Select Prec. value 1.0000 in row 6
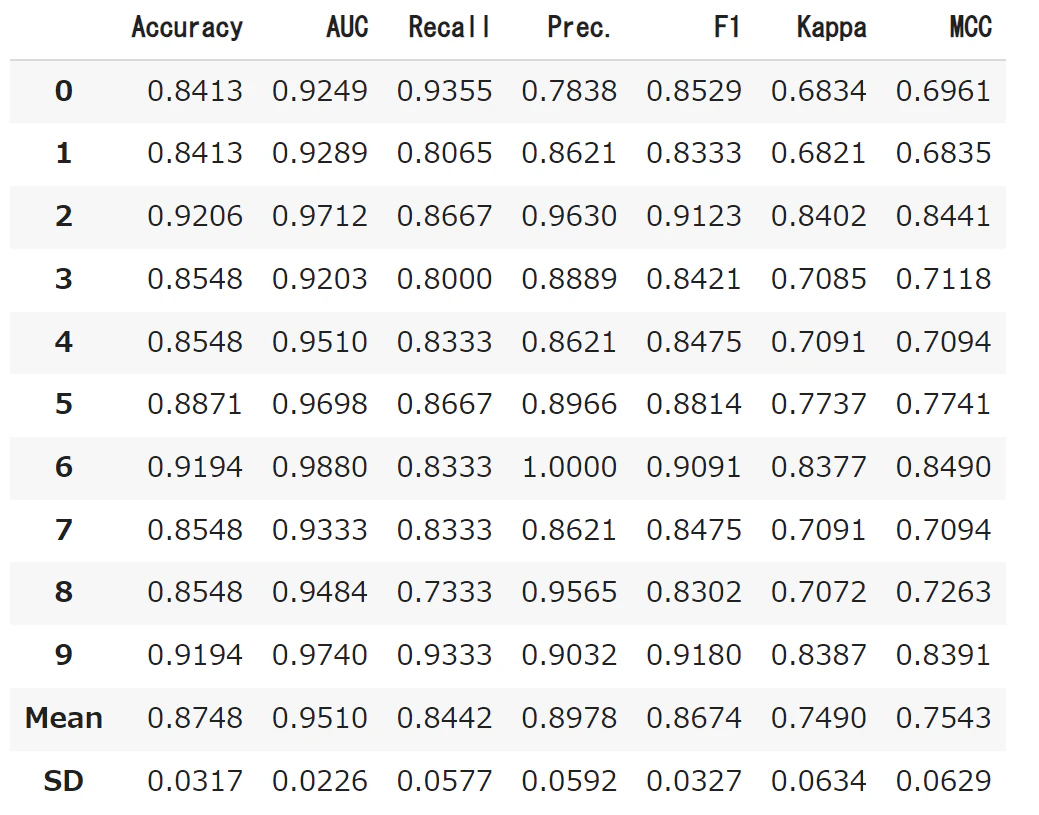Image resolution: width=1039 pixels, height=815 pixels. pos(569,467)
